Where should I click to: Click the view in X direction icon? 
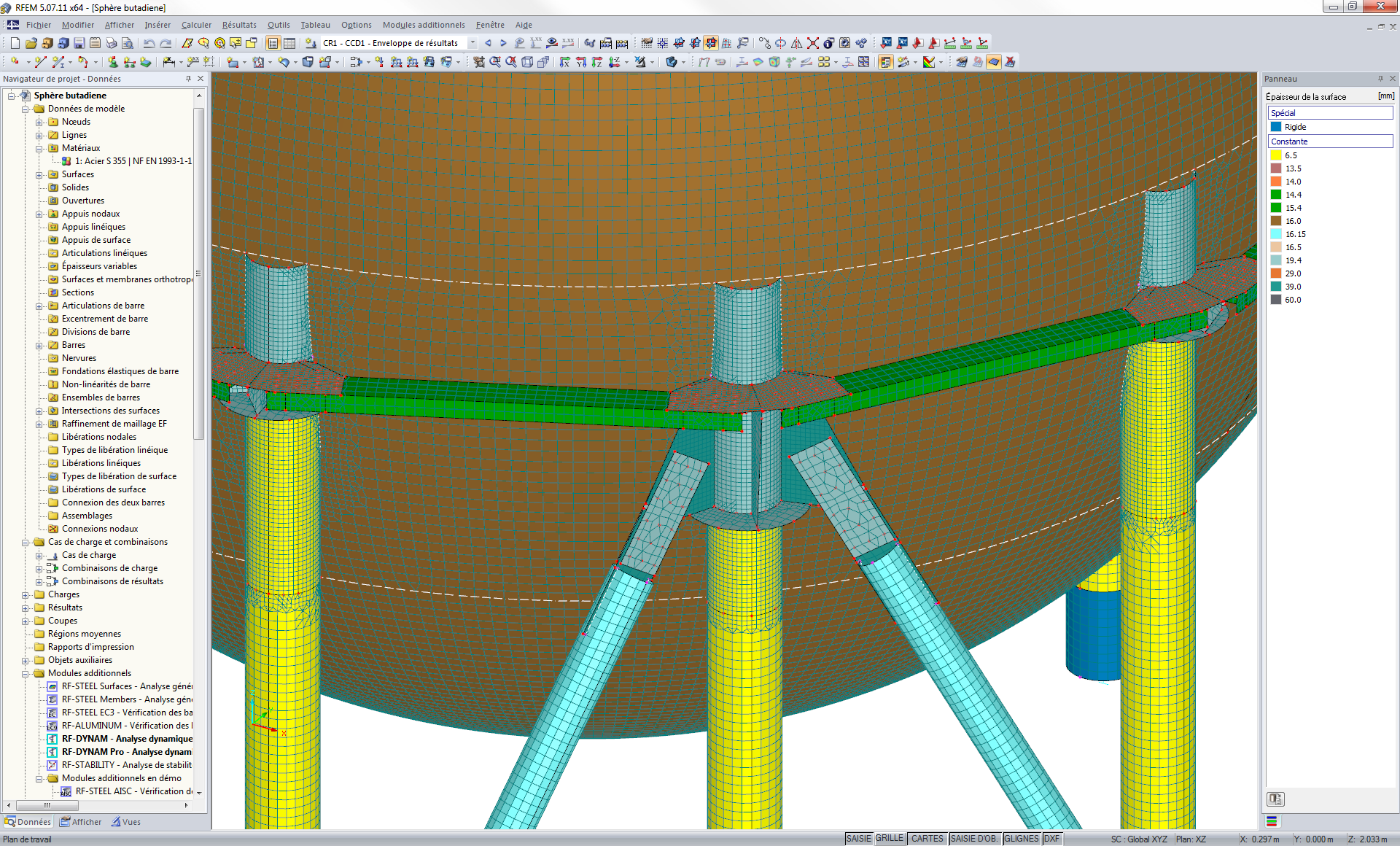click(564, 62)
